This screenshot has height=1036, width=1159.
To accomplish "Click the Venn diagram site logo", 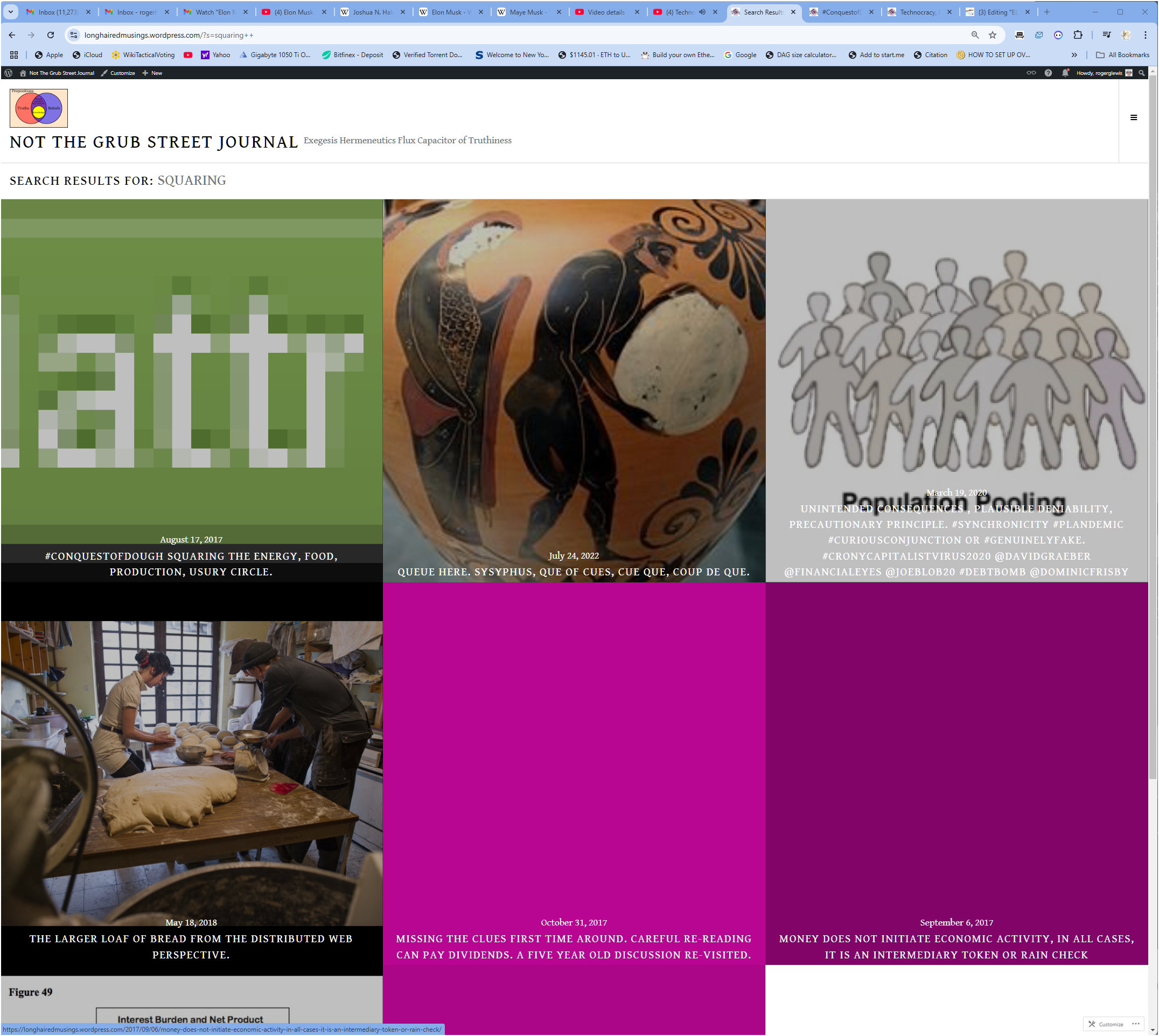I will [x=39, y=108].
